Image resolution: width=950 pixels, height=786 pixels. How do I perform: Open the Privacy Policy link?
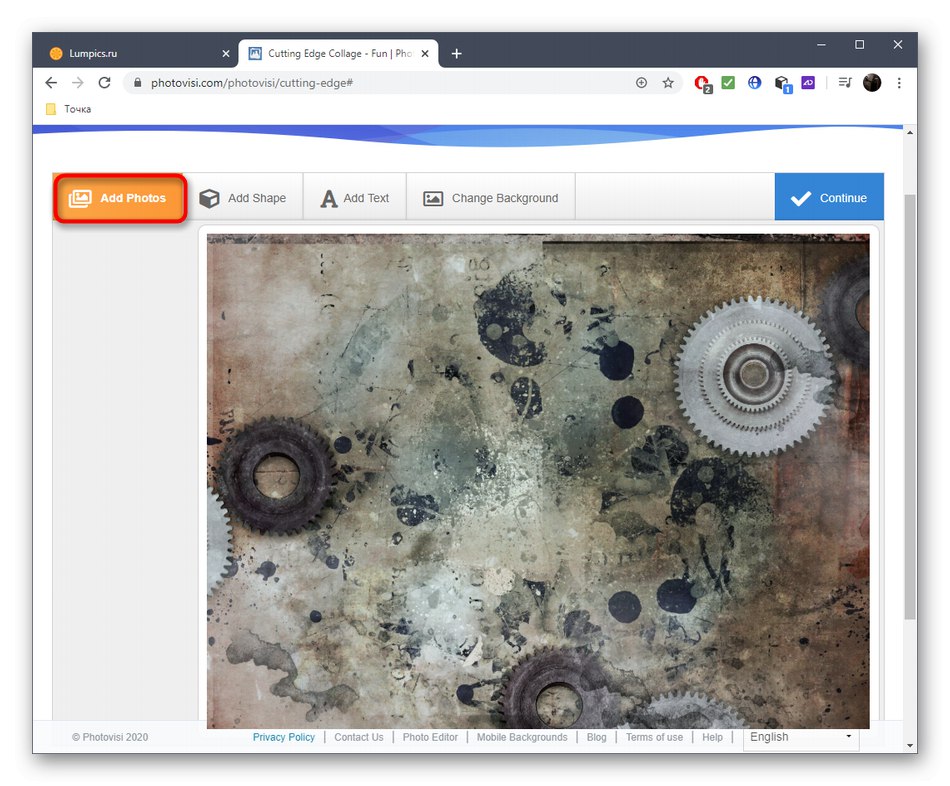pos(284,737)
